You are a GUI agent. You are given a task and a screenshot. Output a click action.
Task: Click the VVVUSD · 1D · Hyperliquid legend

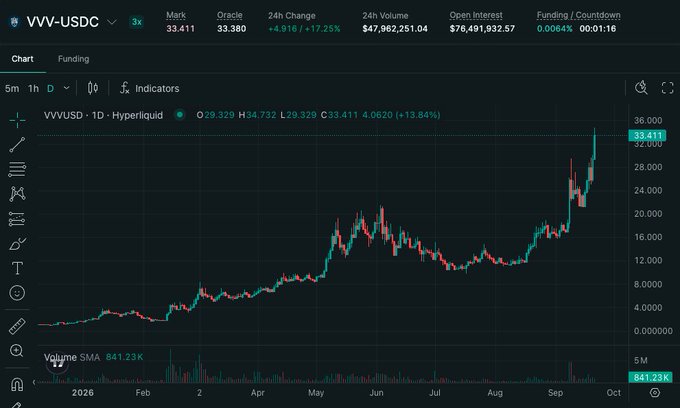click(x=103, y=115)
